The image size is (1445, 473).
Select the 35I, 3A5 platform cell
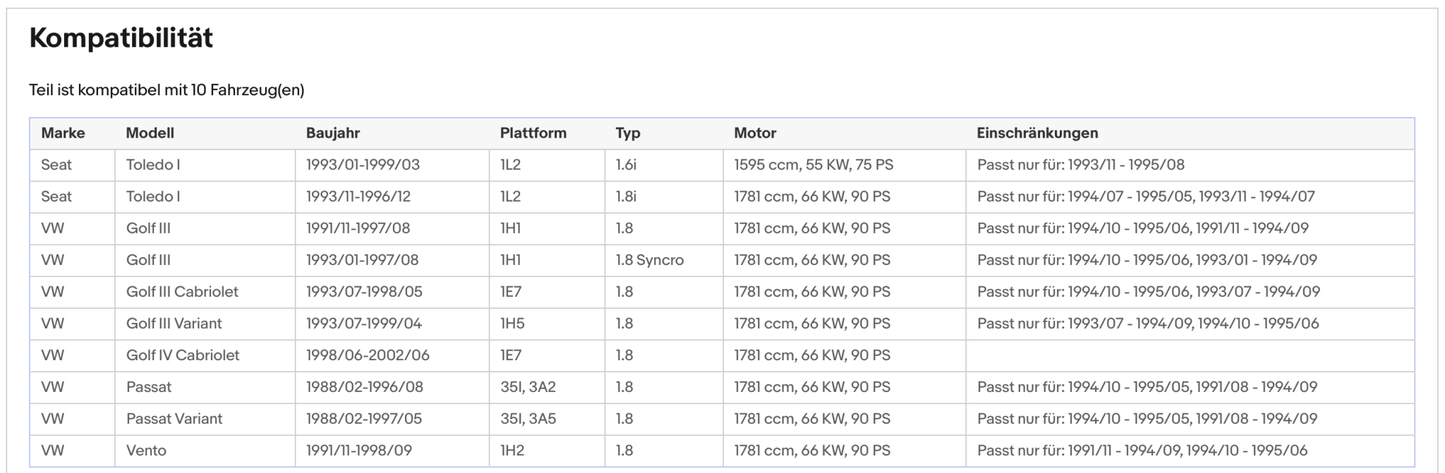tap(528, 418)
